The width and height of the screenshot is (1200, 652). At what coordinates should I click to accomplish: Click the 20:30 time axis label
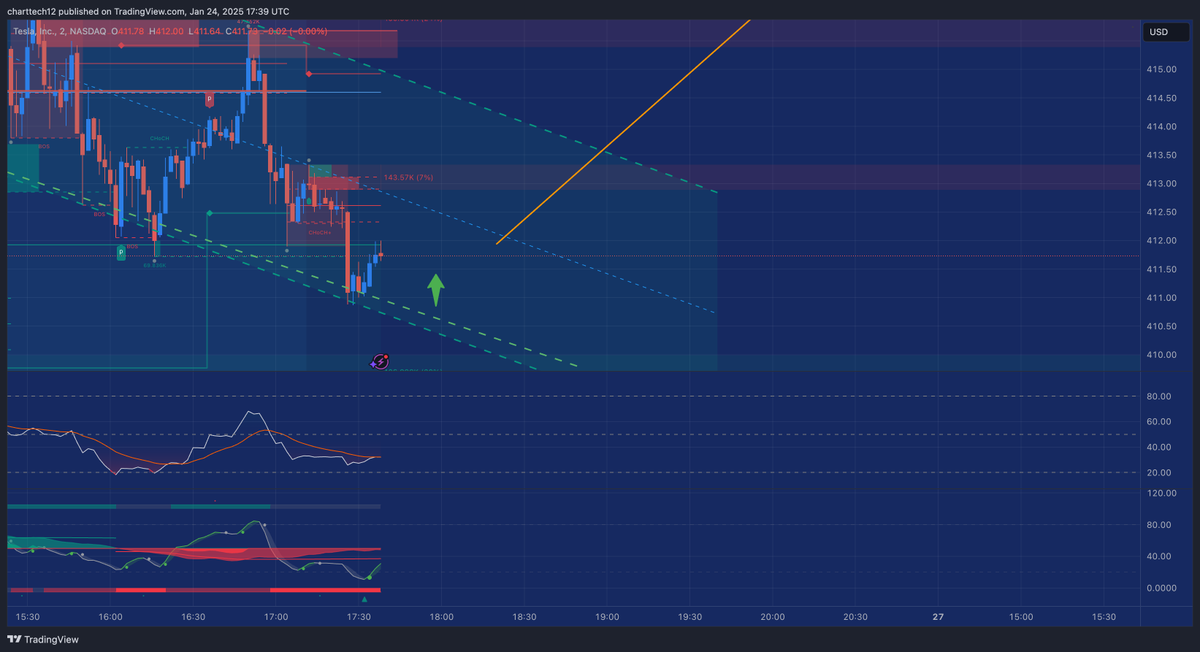click(855, 617)
